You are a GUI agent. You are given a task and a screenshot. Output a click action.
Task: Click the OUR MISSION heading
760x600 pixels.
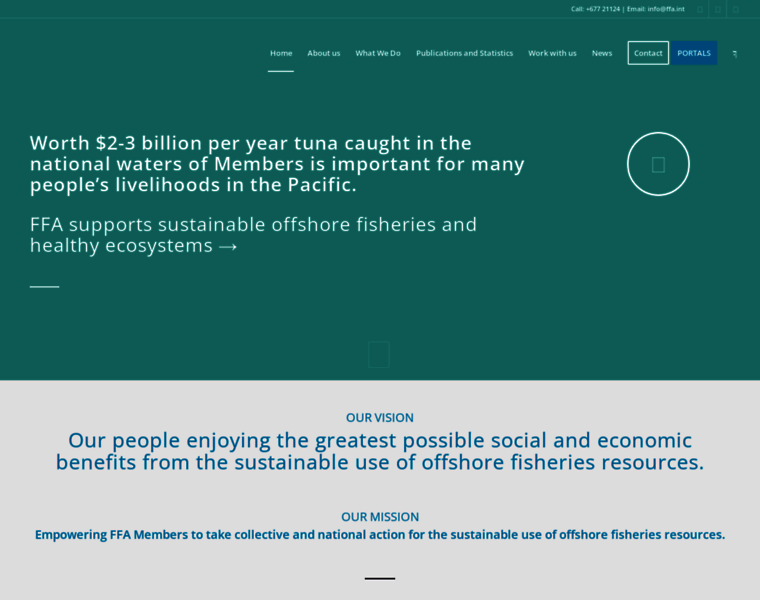click(x=380, y=517)
